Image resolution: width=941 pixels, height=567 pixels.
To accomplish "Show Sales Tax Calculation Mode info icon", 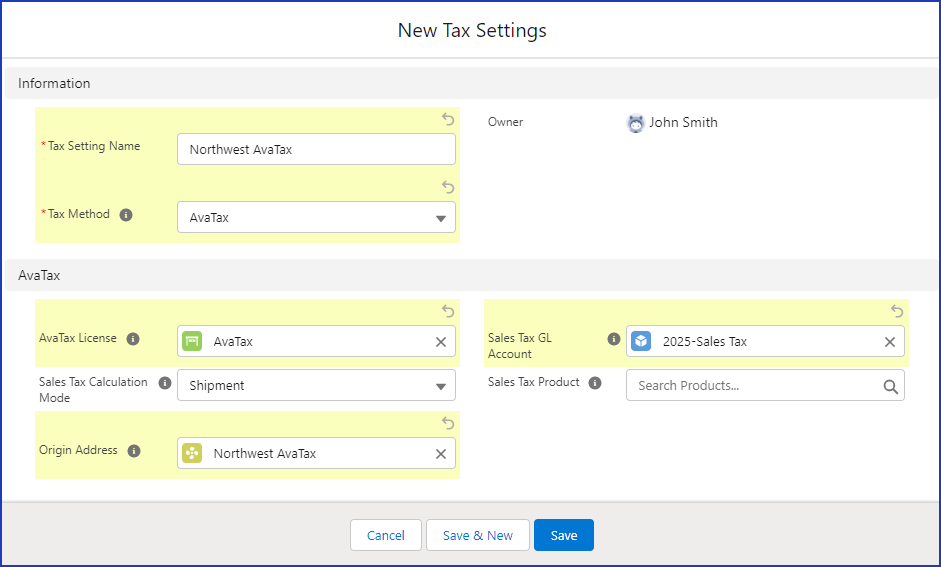I will (164, 383).
